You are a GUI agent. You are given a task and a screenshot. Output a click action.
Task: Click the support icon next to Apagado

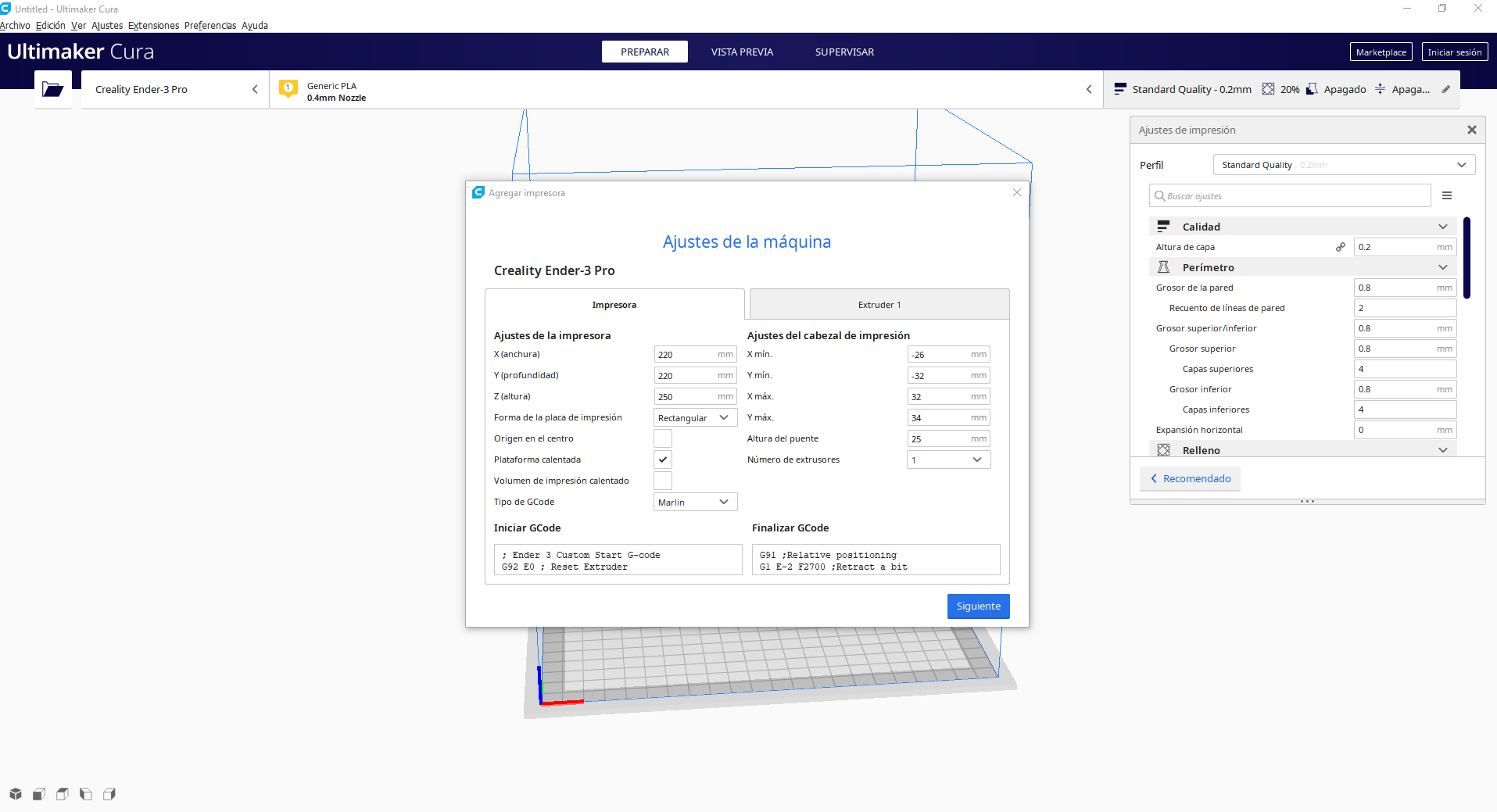click(x=1312, y=89)
